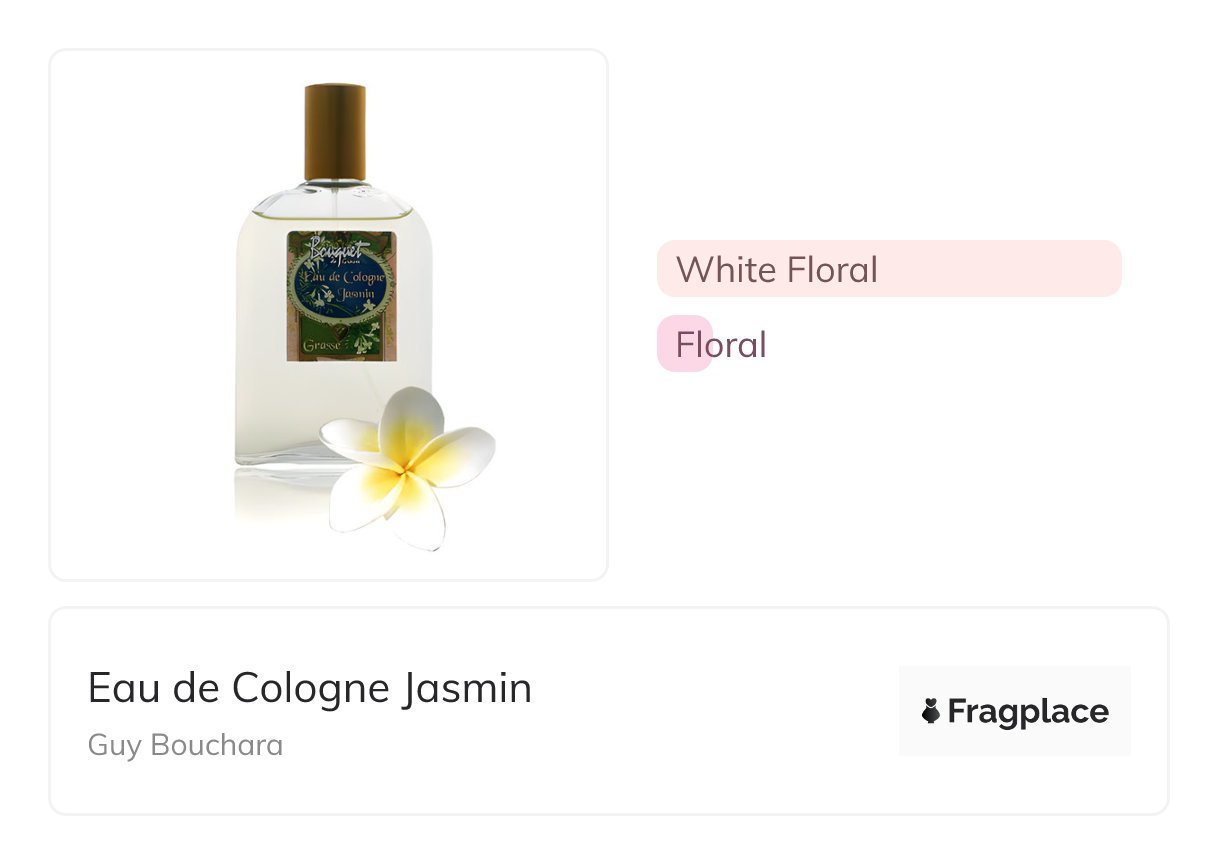Click the bottle reflection below the base
Screen dimensions: 1218x864
coord(280,500)
